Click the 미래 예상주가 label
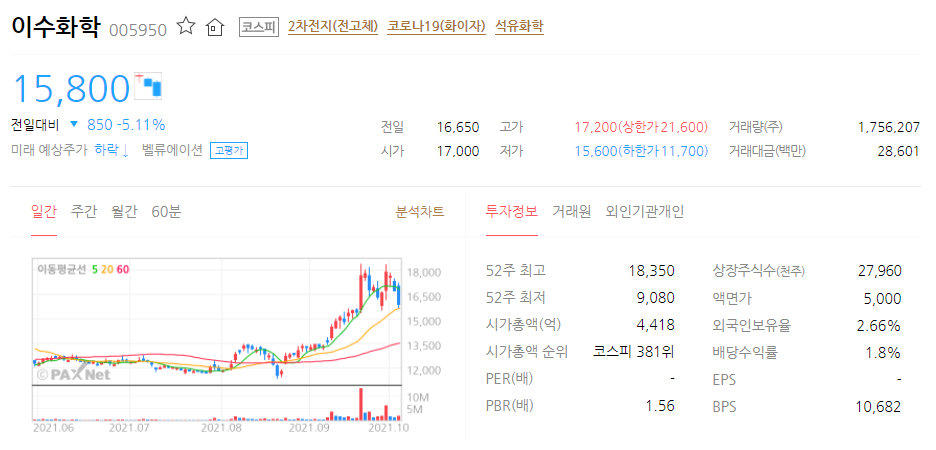 pyautogui.click(x=50, y=150)
